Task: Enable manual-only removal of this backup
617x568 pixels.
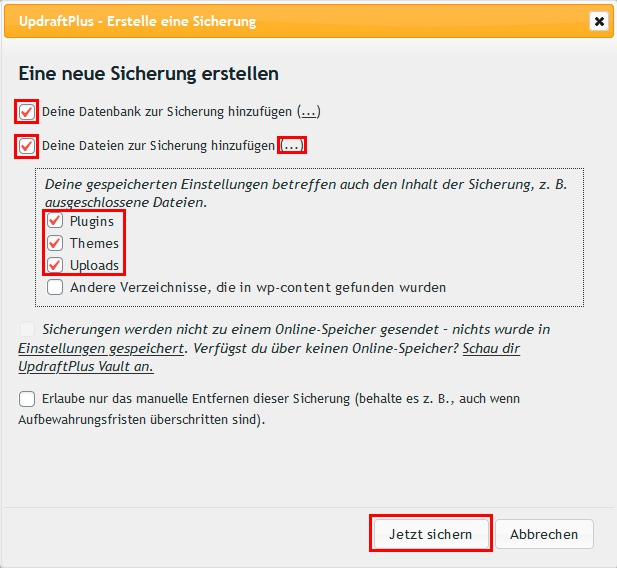Action: pyautogui.click(x=27, y=399)
